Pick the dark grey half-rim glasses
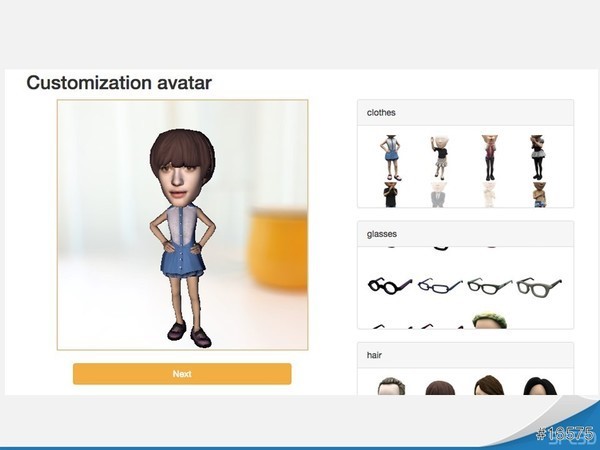Screen dimensions: 600x450 tap(490, 286)
